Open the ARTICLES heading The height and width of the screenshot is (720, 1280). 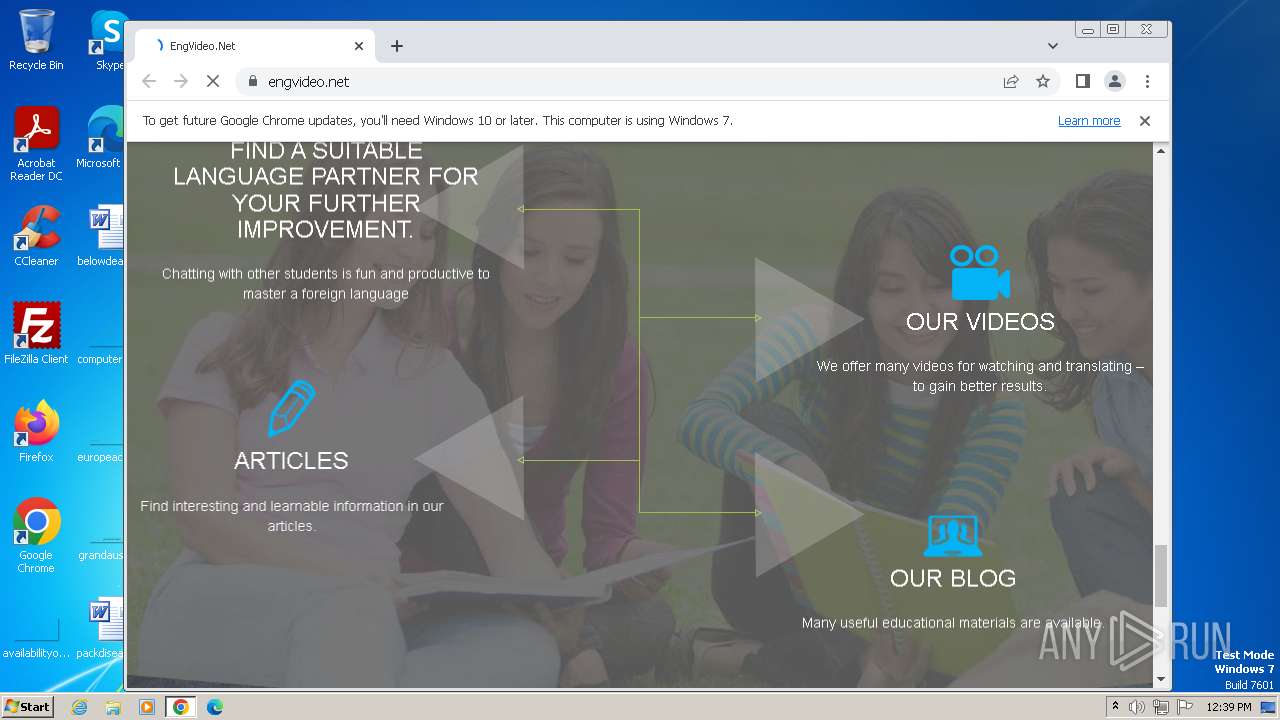(x=291, y=461)
